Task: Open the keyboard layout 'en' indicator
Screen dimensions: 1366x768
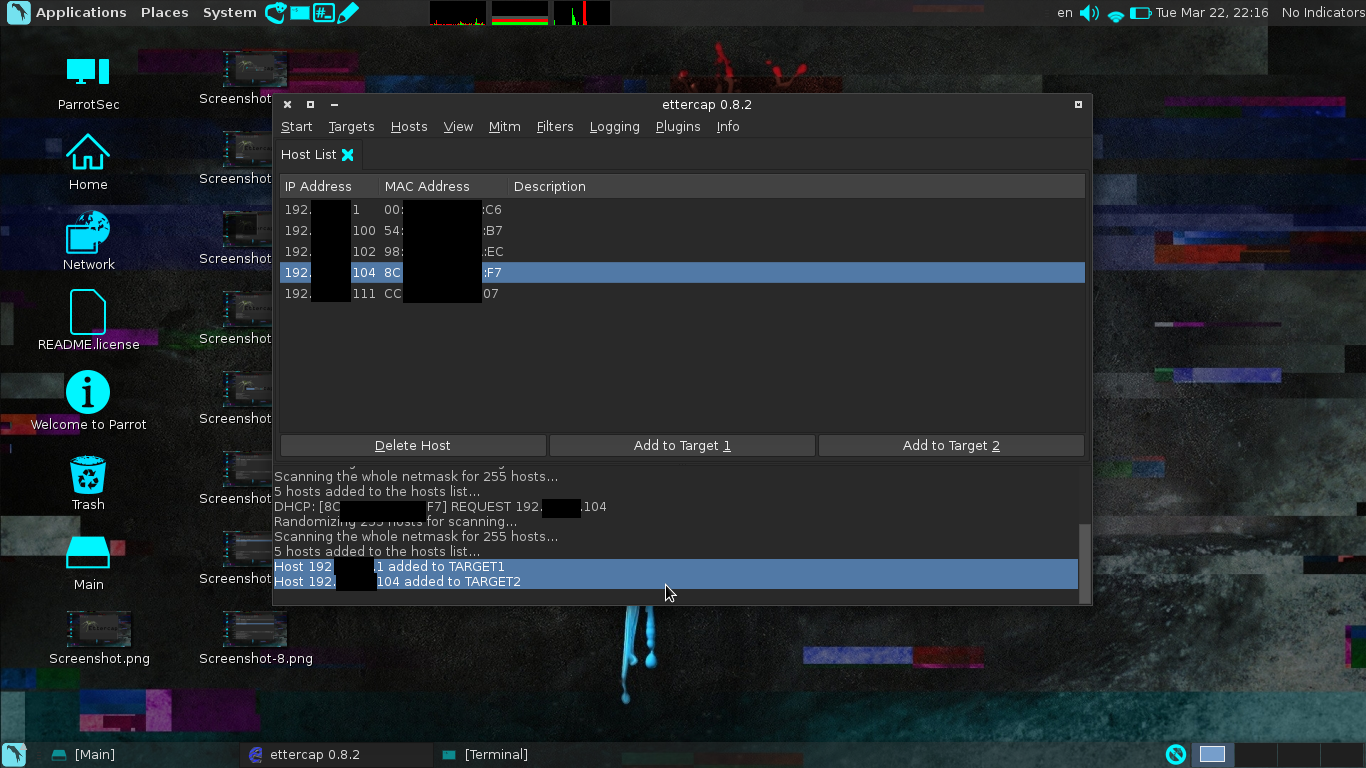Action: pos(1065,13)
